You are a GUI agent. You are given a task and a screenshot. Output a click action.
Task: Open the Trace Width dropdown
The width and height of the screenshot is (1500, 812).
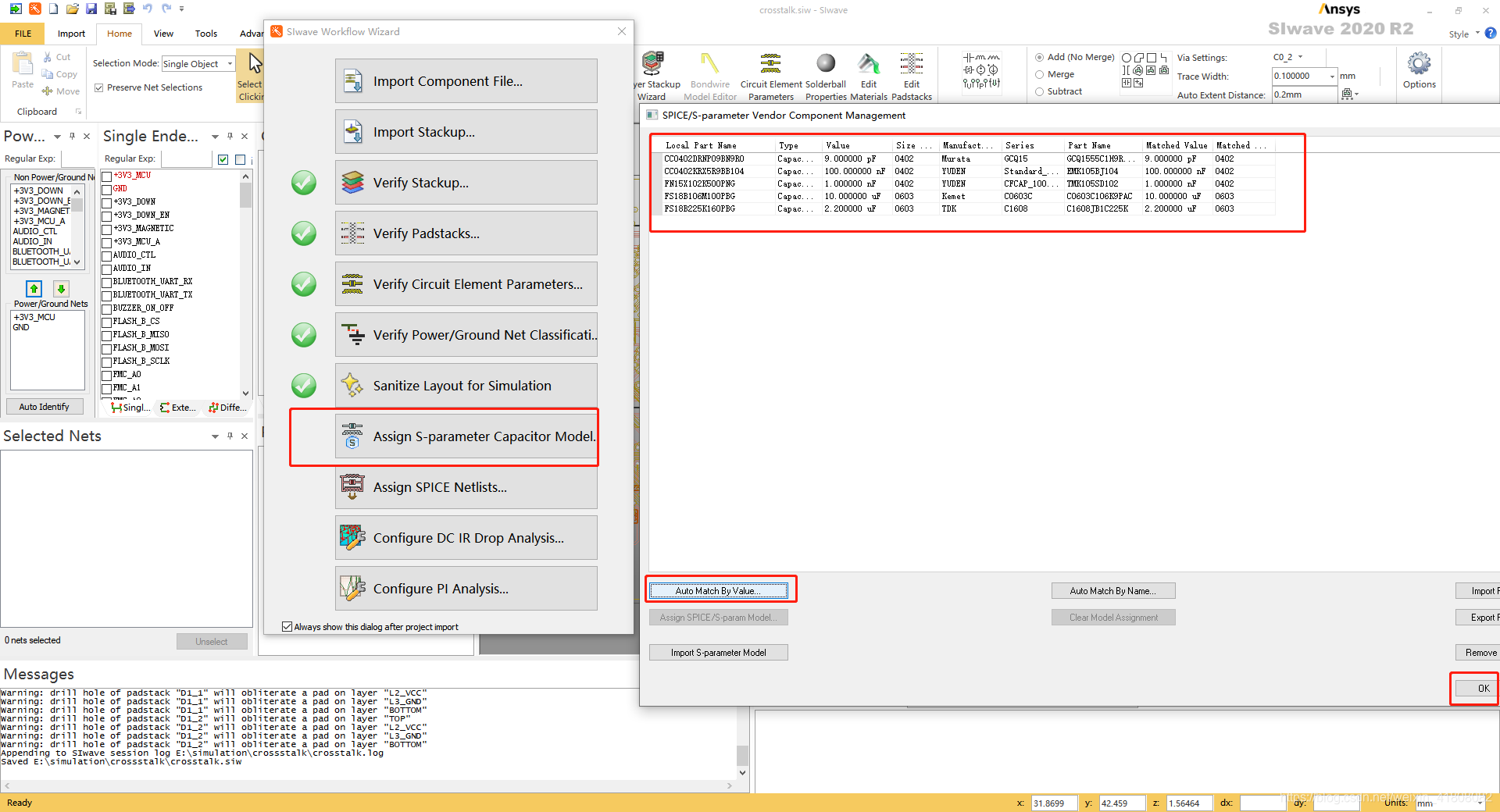pyautogui.click(x=1332, y=76)
